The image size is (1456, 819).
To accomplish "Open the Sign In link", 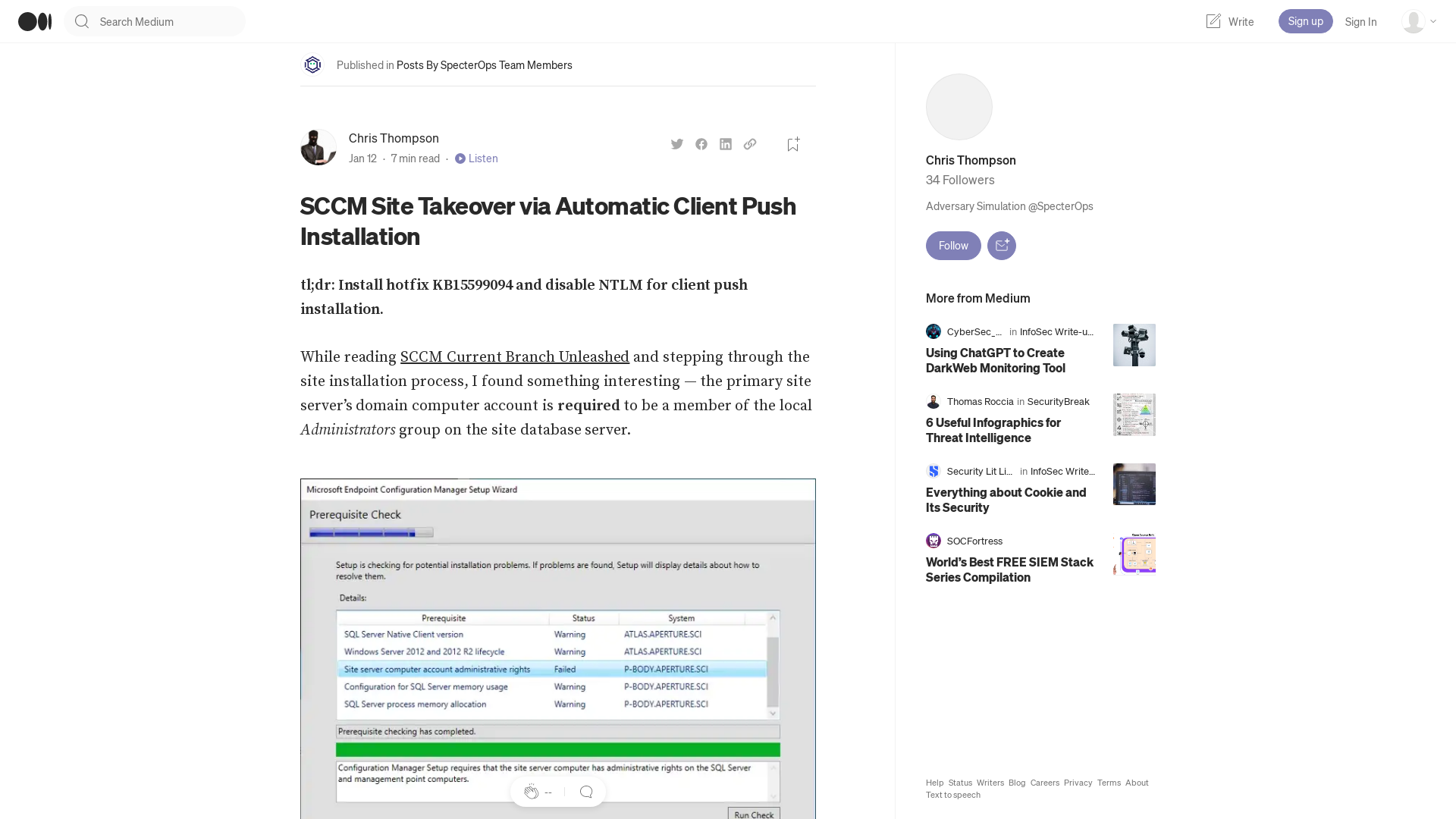I will coord(1360,22).
